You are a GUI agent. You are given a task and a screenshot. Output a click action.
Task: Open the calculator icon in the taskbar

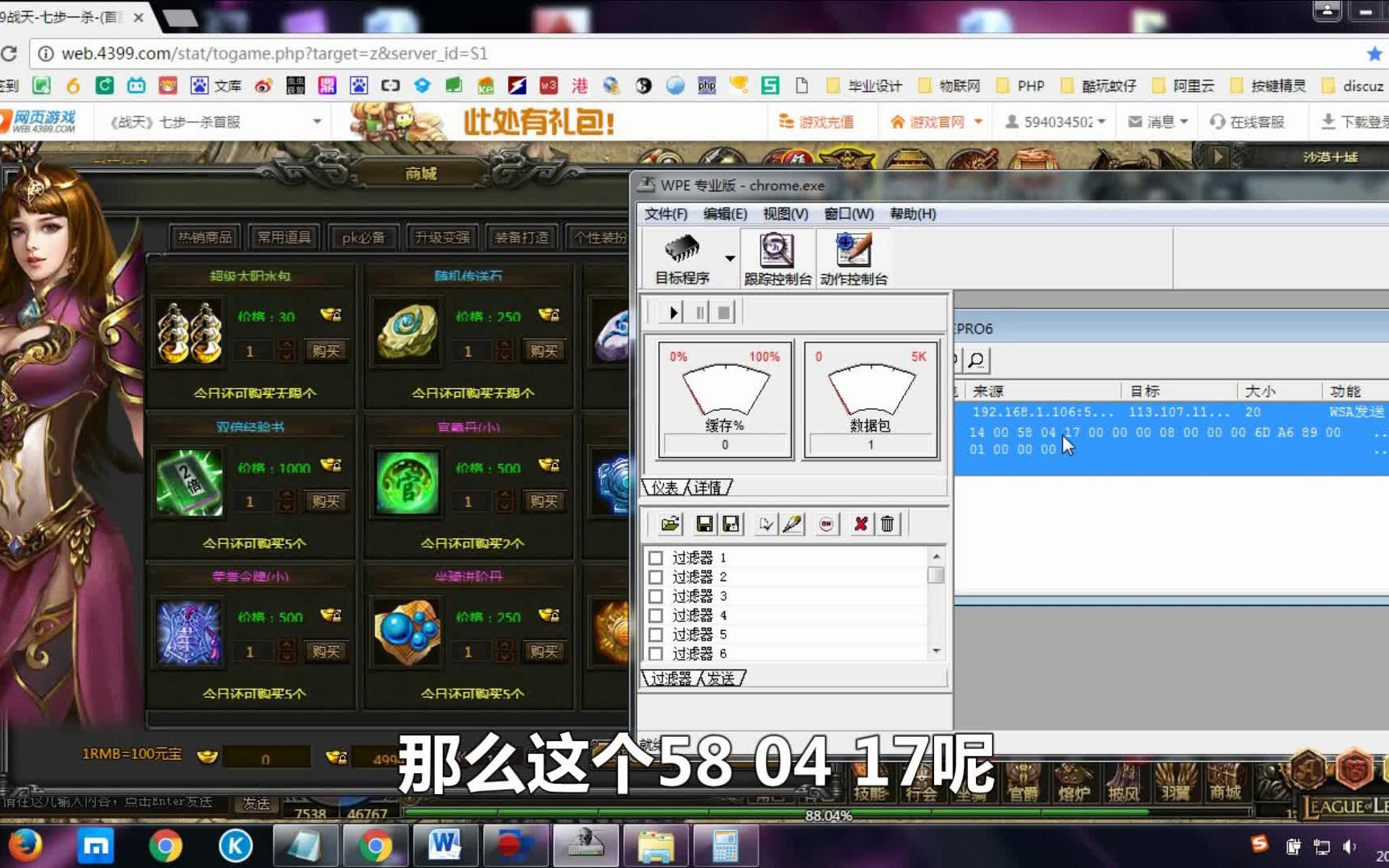pyautogui.click(x=725, y=845)
